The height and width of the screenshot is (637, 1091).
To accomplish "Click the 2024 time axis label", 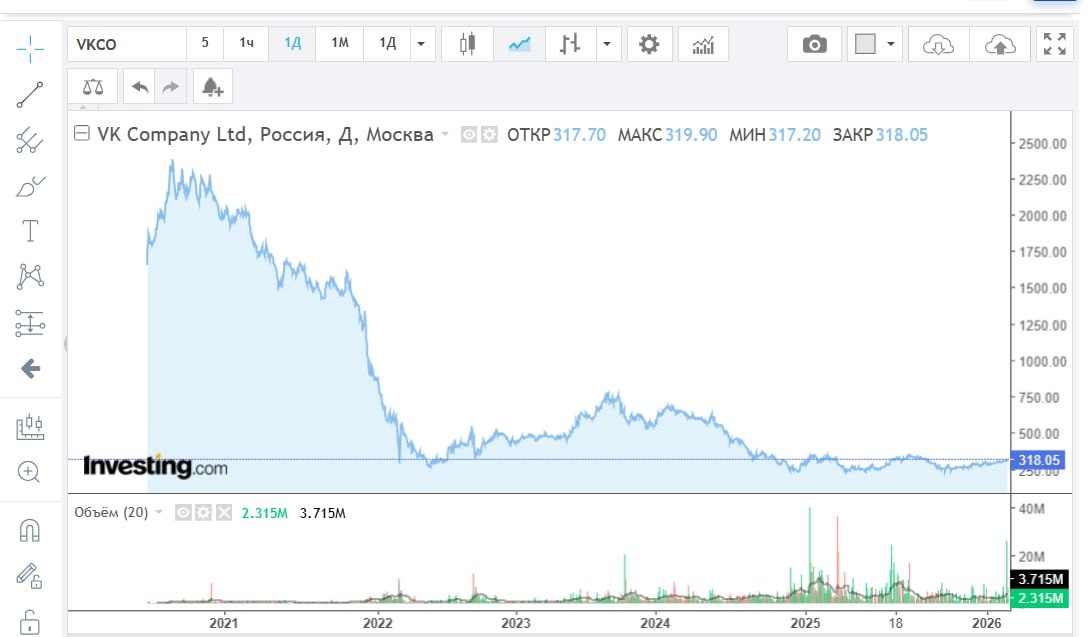I will [655, 623].
